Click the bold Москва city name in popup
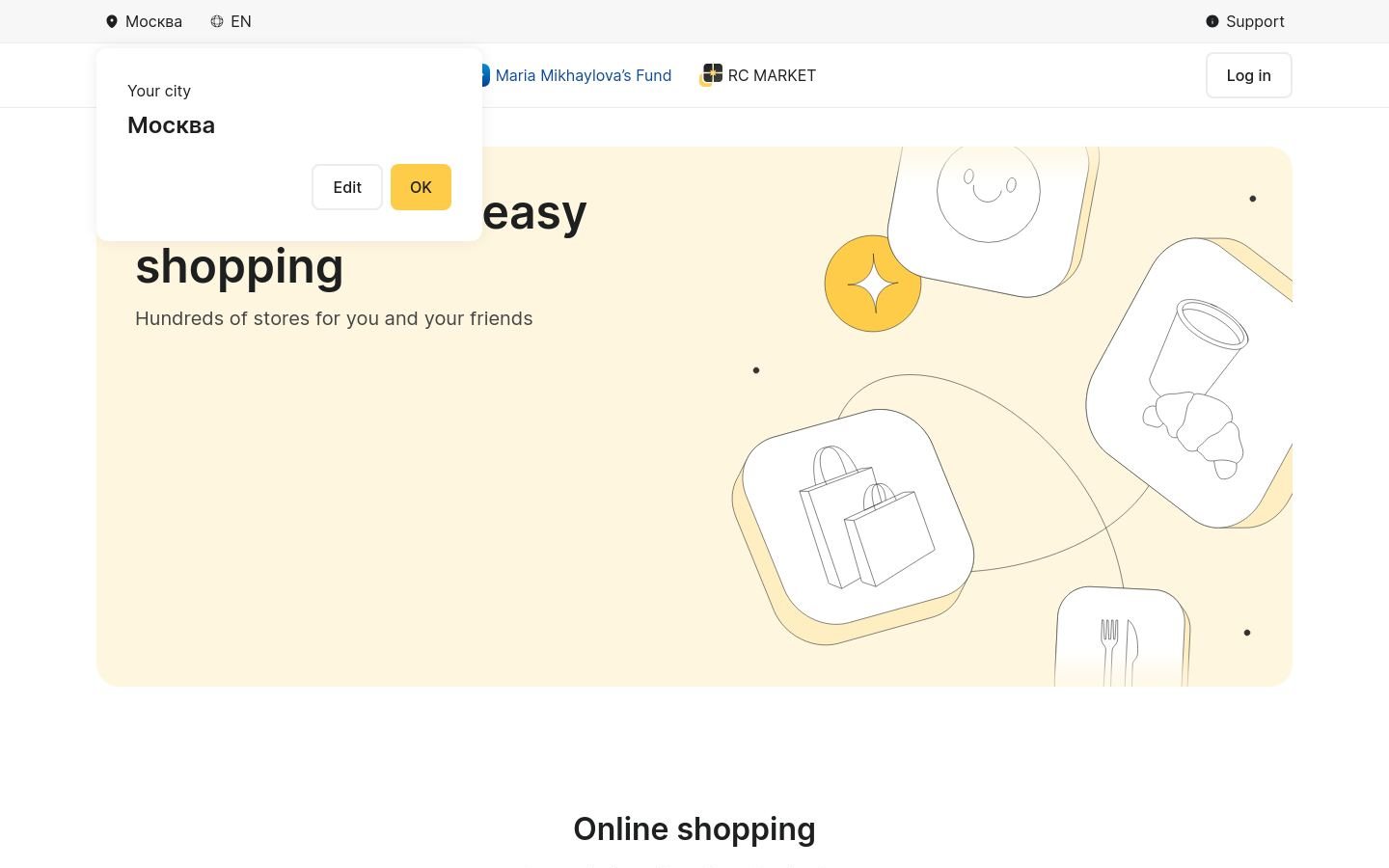Image resolution: width=1389 pixels, height=868 pixels. pos(171,125)
